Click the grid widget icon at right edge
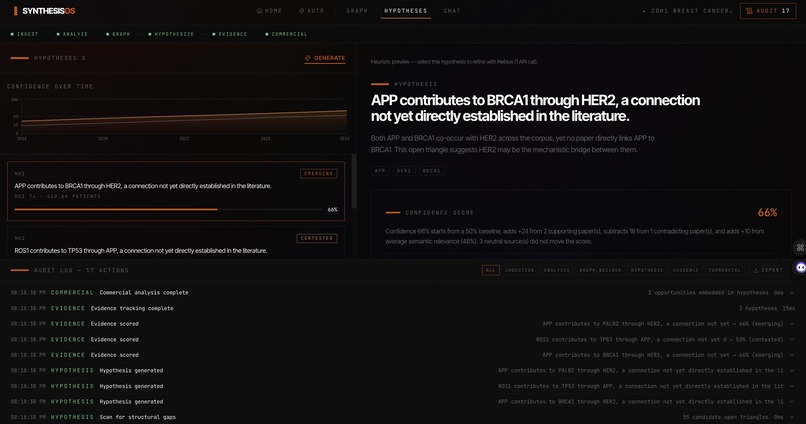 [x=800, y=248]
